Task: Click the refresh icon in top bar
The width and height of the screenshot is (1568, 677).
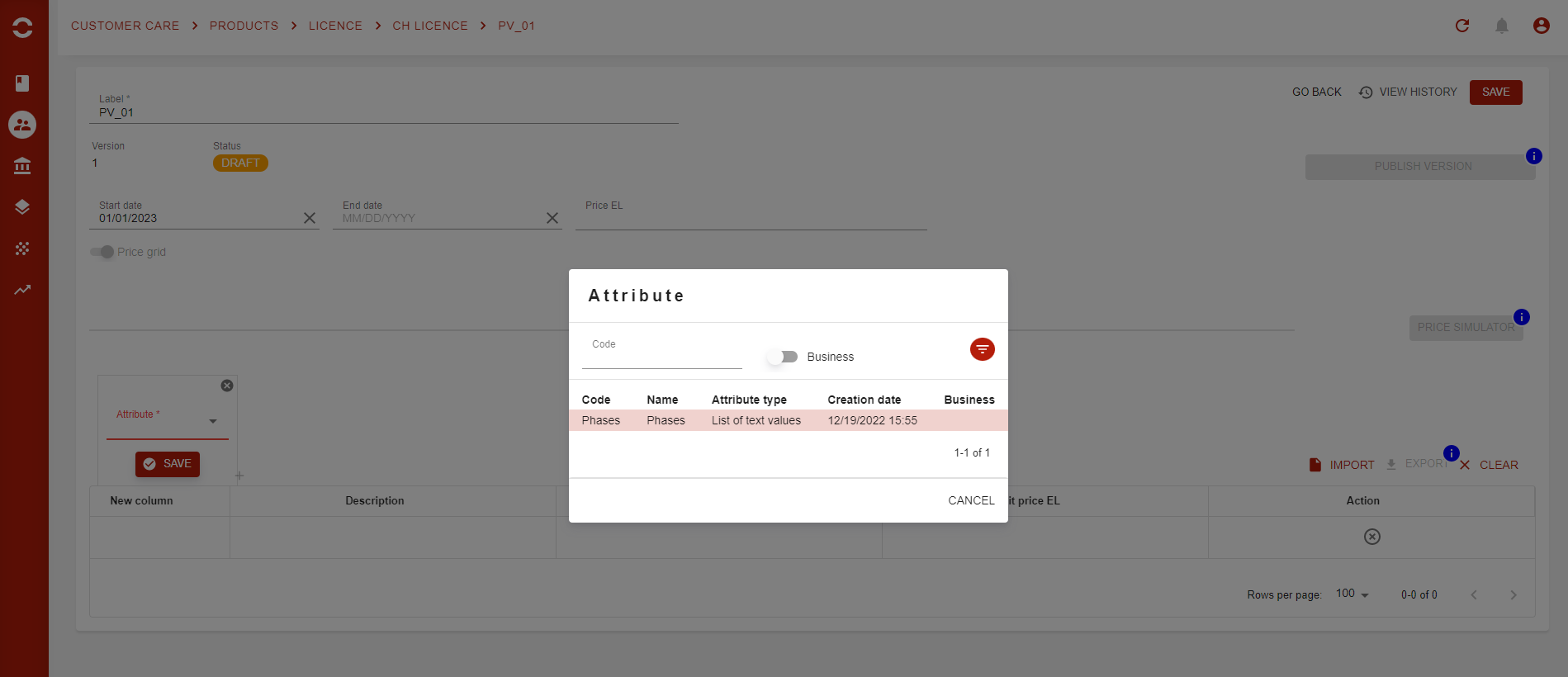Action: click(x=1462, y=26)
